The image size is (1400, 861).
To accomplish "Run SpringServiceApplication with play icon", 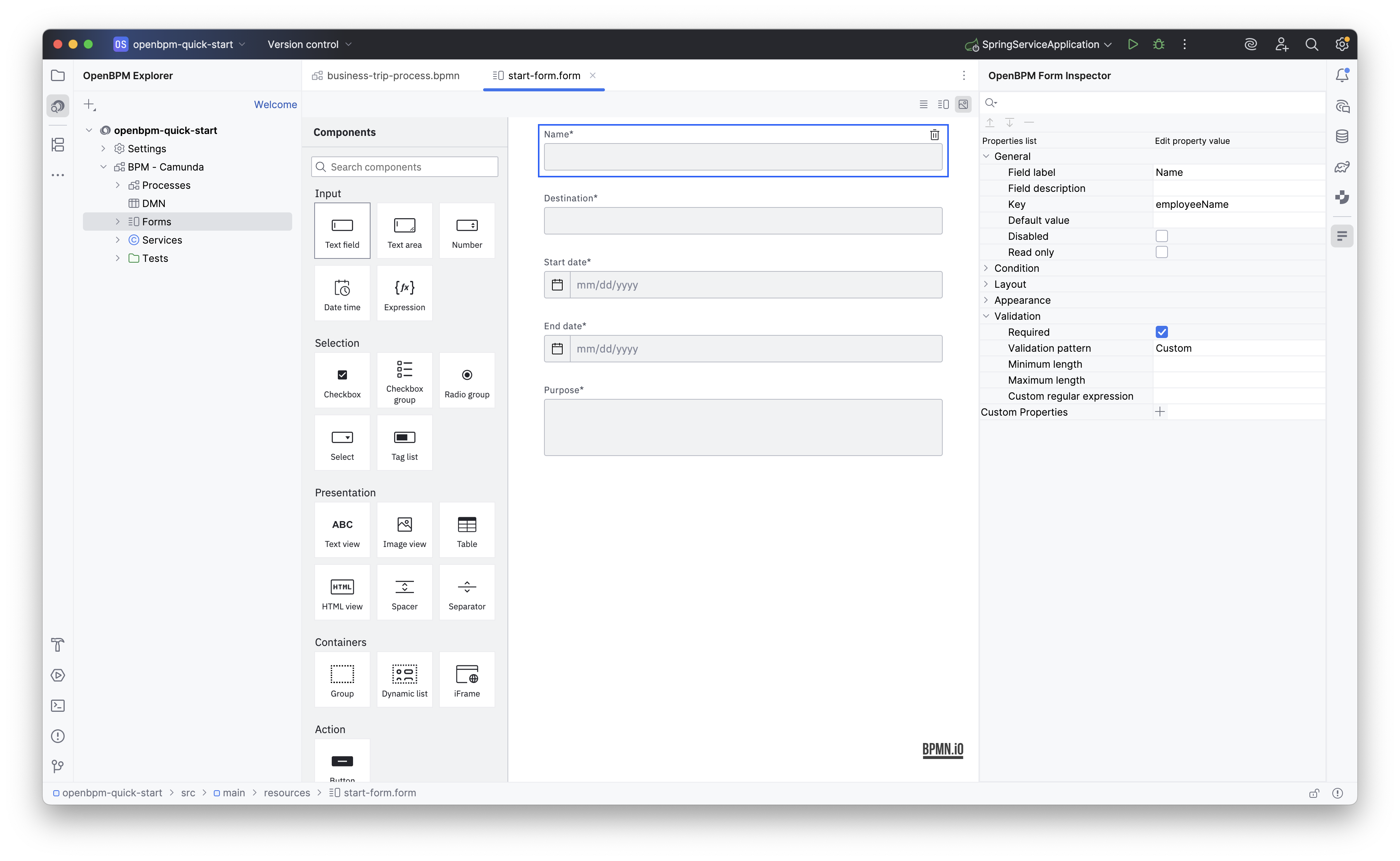I will (1133, 45).
